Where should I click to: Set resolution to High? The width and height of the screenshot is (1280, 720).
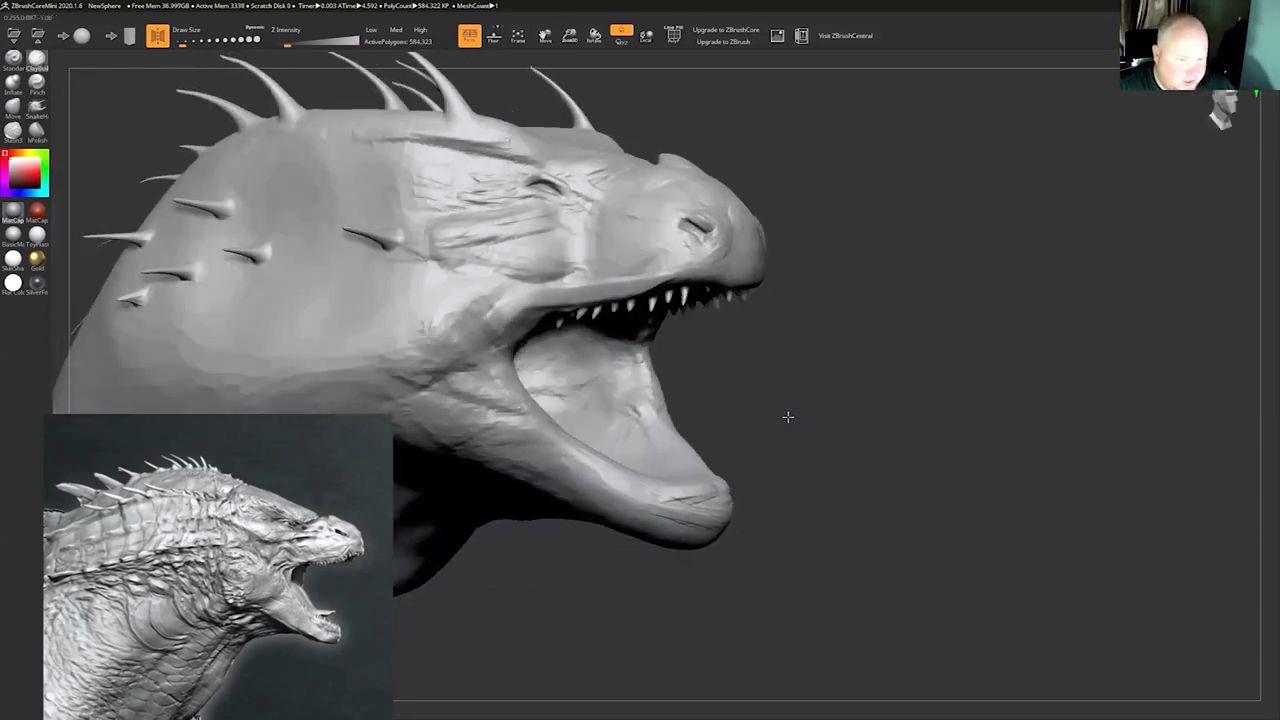click(420, 30)
